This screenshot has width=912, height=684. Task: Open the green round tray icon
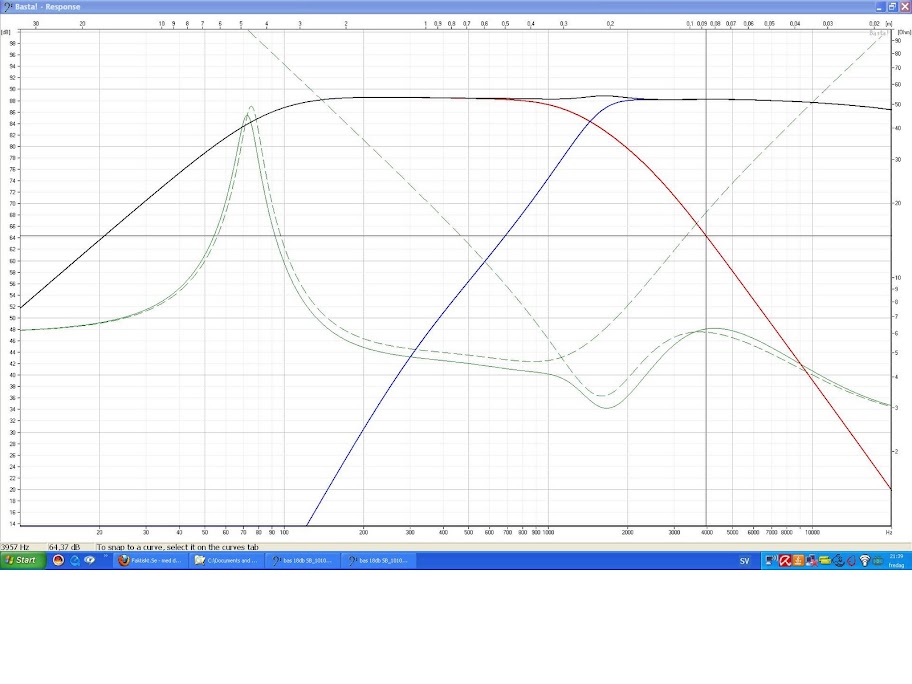tap(878, 561)
